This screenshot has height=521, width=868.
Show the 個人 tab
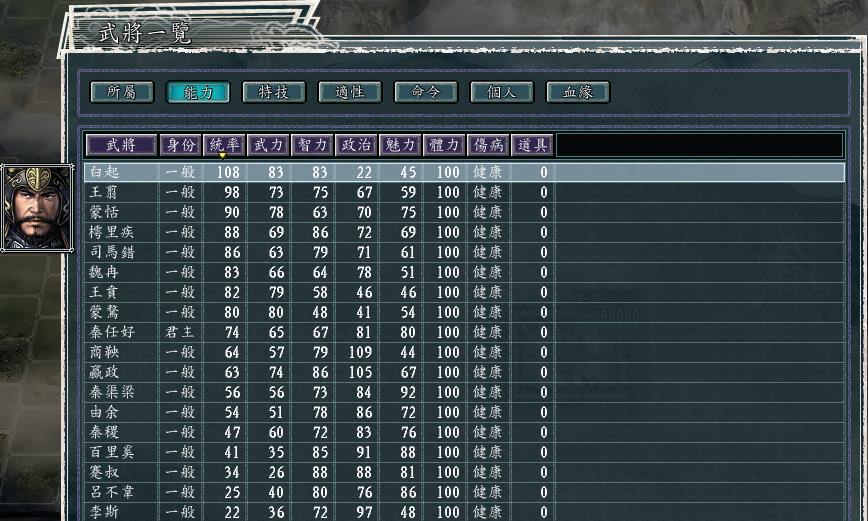(x=502, y=92)
